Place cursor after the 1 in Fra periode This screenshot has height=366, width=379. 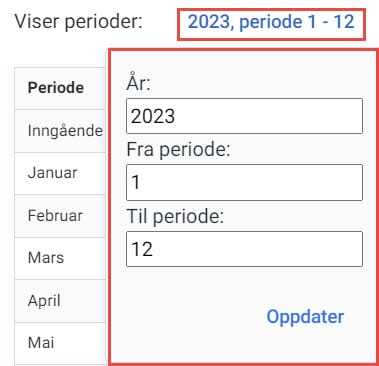(x=142, y=182)
